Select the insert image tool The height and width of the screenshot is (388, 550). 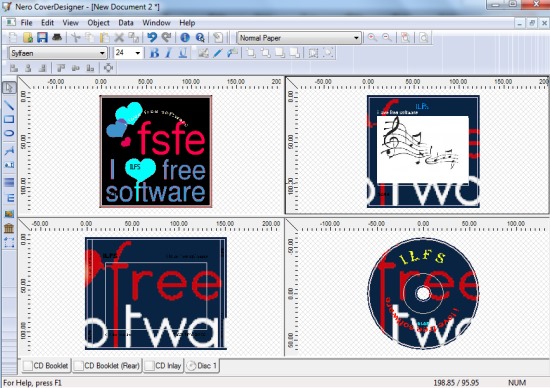[x=9, y=214]
